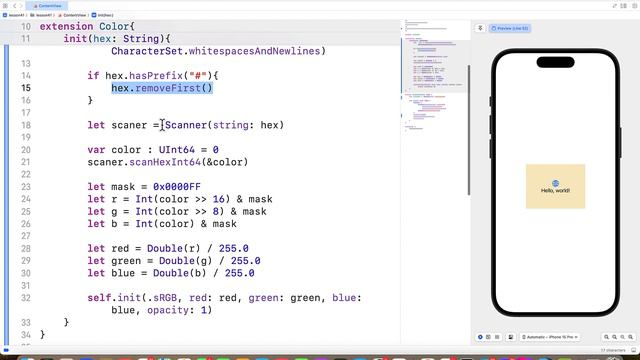The height and width of the screenshot is (360, 640).
Task: Click 'scanHexInt64' on line 21
Action: coord(165,162)
